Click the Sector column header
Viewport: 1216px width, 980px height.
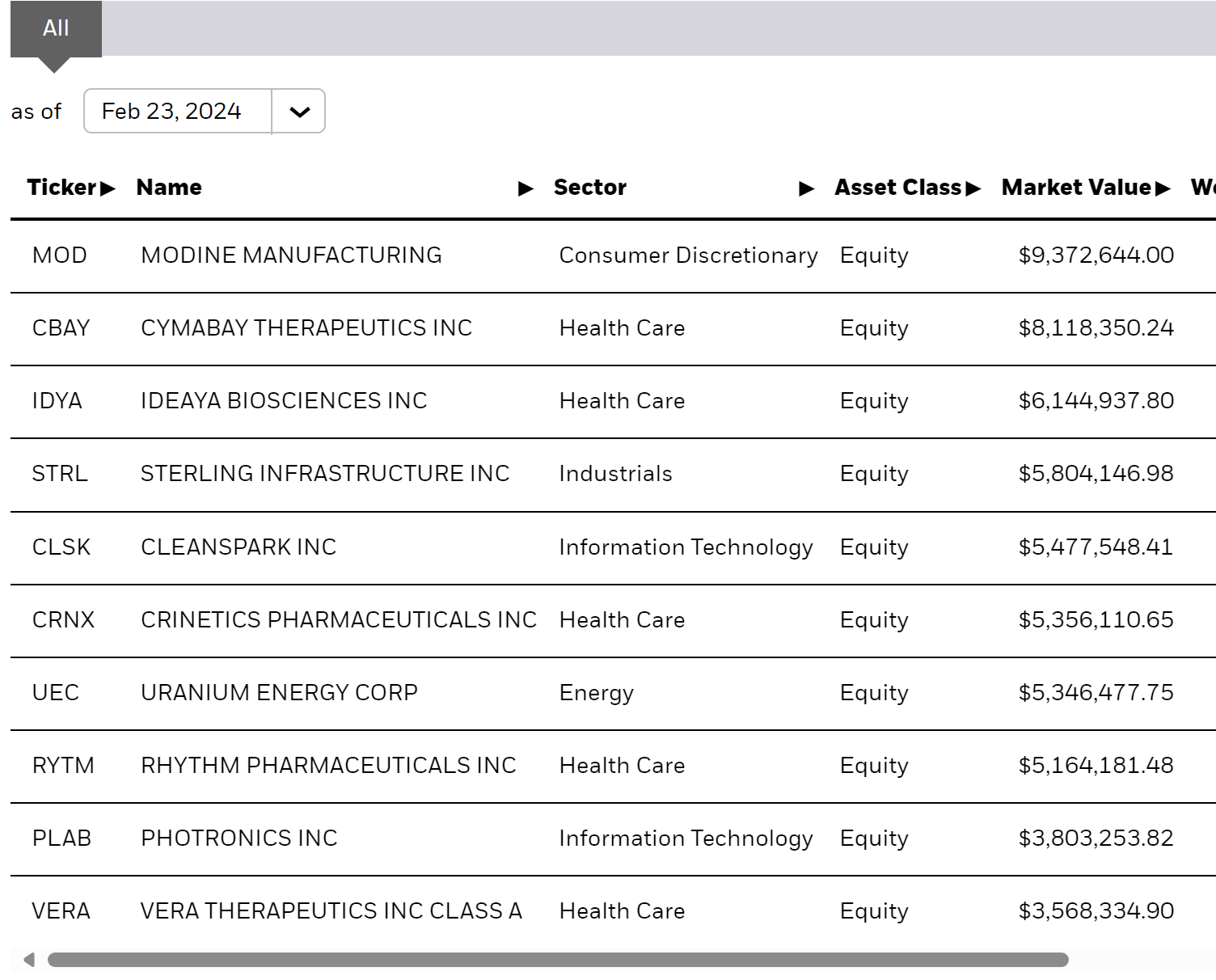590,188
